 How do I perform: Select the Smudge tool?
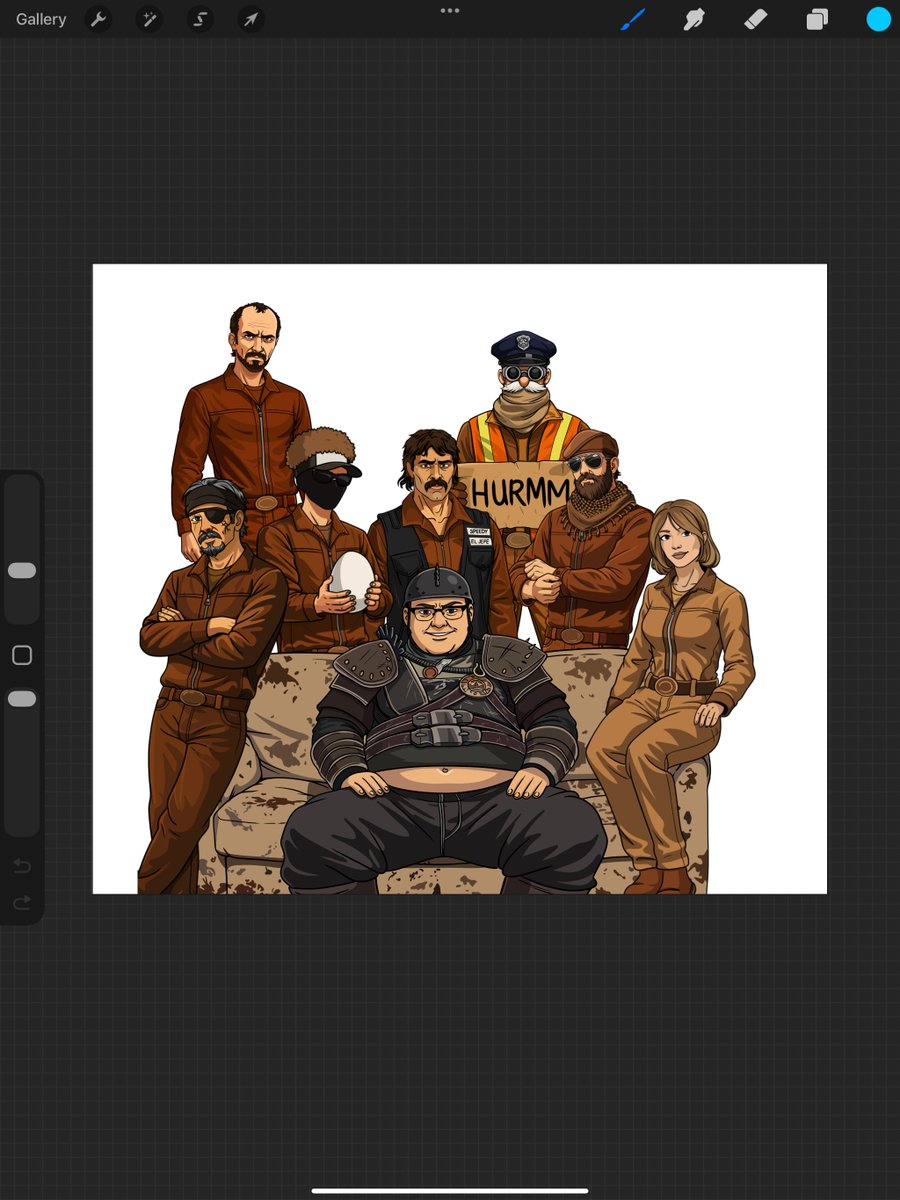[x=694, y=19]
